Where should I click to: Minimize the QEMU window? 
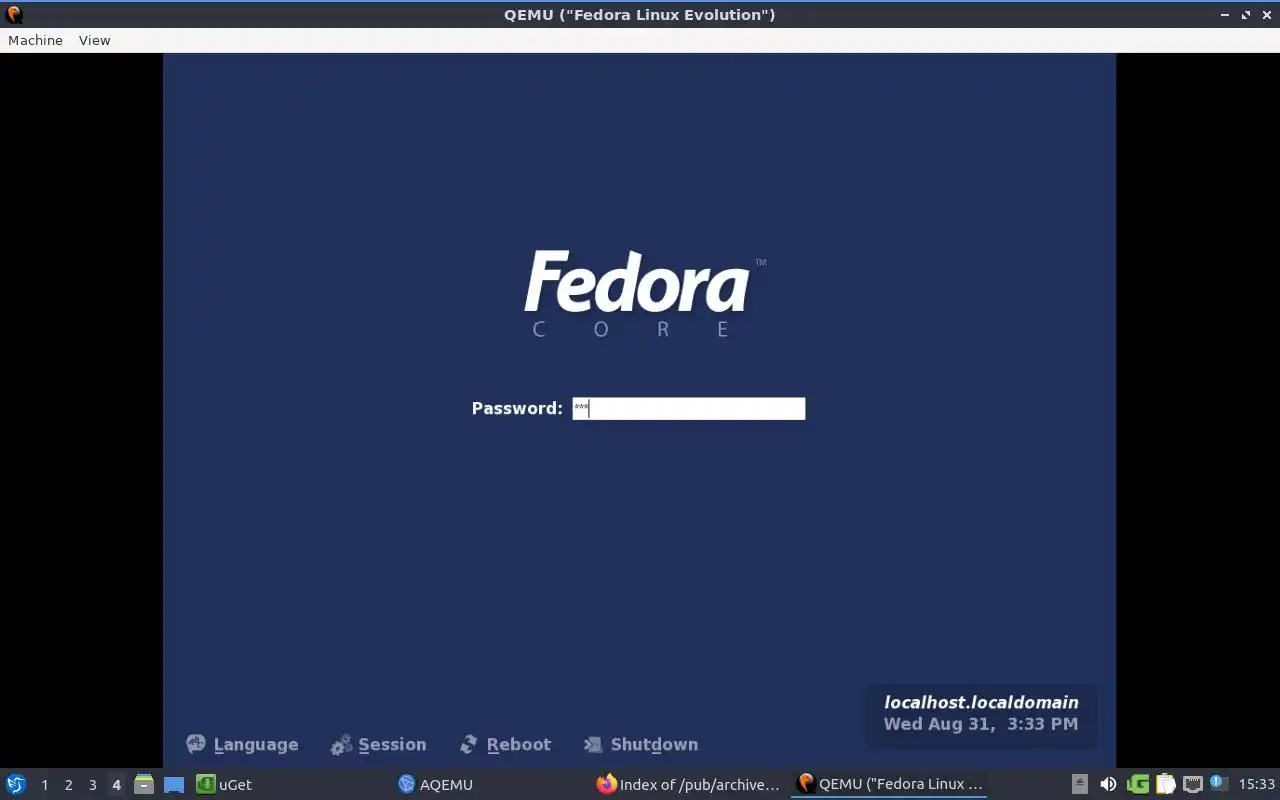[x=1225, y=14]
